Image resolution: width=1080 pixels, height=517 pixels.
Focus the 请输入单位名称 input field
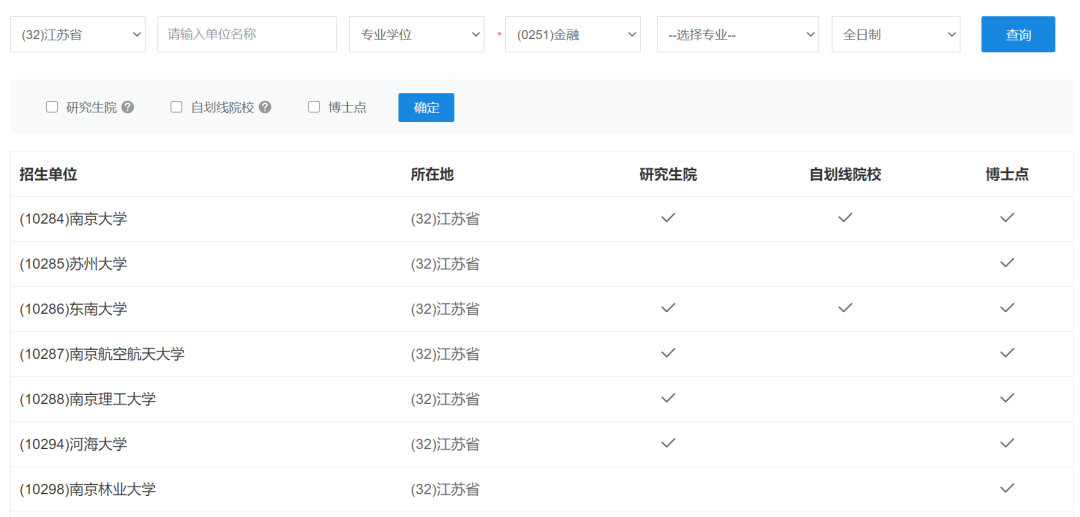tap(247, 34)
